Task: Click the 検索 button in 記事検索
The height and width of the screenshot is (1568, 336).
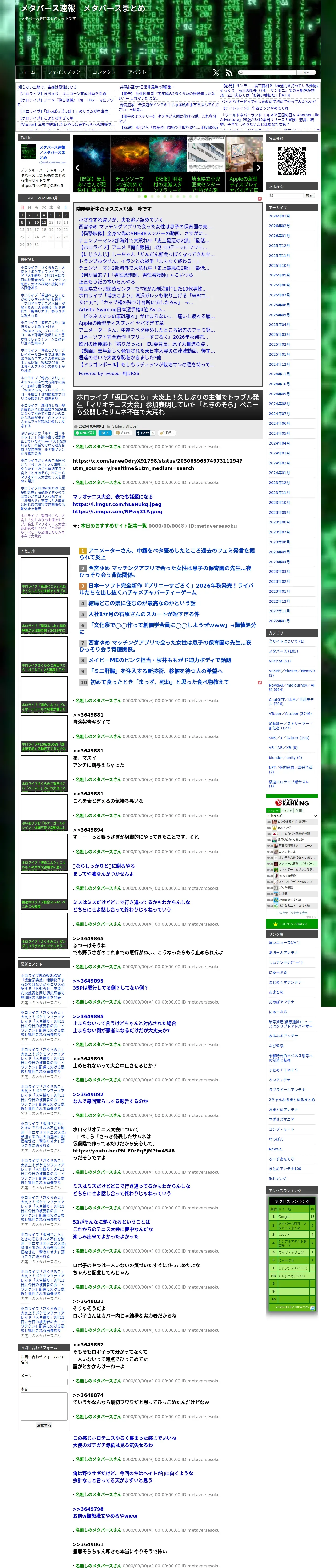Action: coord(309,195)
